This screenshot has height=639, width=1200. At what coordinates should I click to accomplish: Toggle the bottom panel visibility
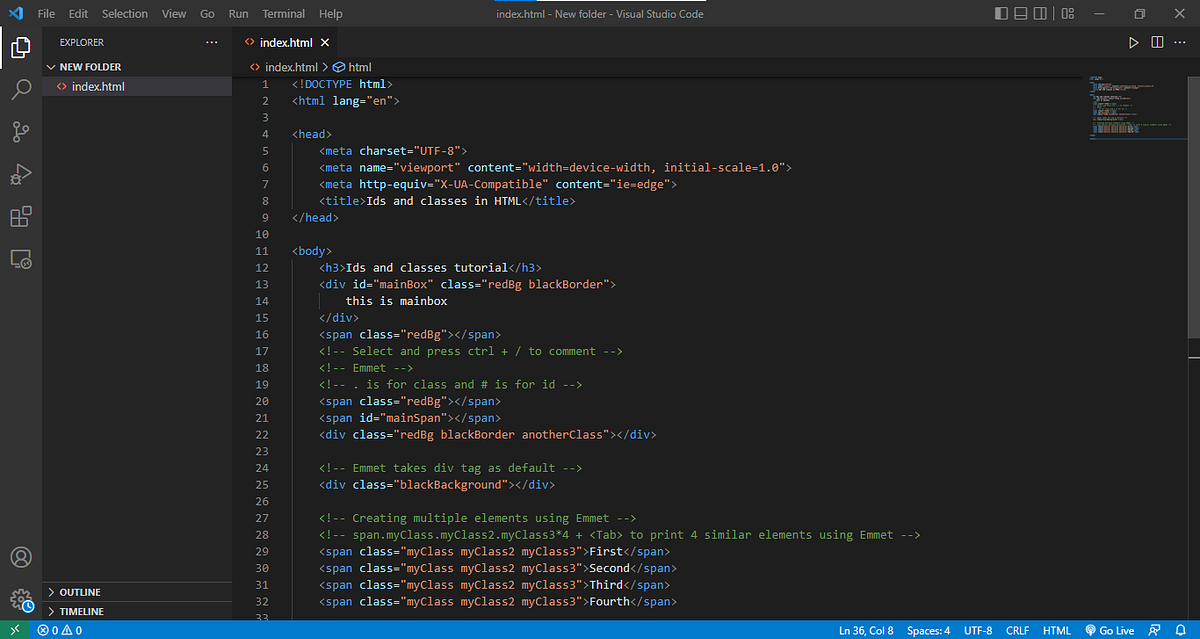point(1019,13)
